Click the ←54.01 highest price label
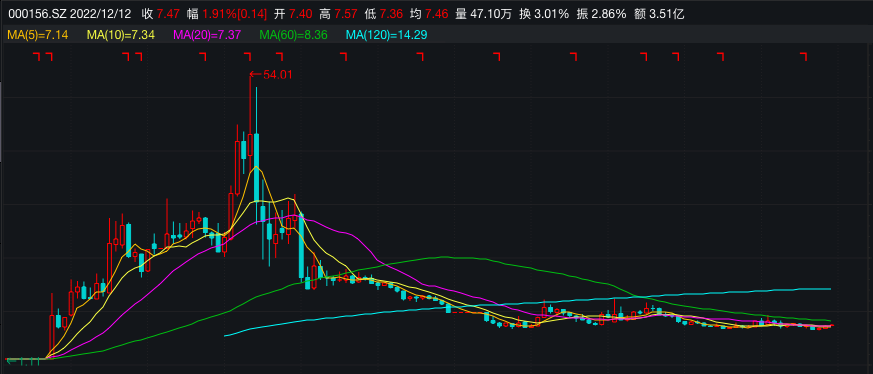 pyautogui.click(x=271, y=74)
